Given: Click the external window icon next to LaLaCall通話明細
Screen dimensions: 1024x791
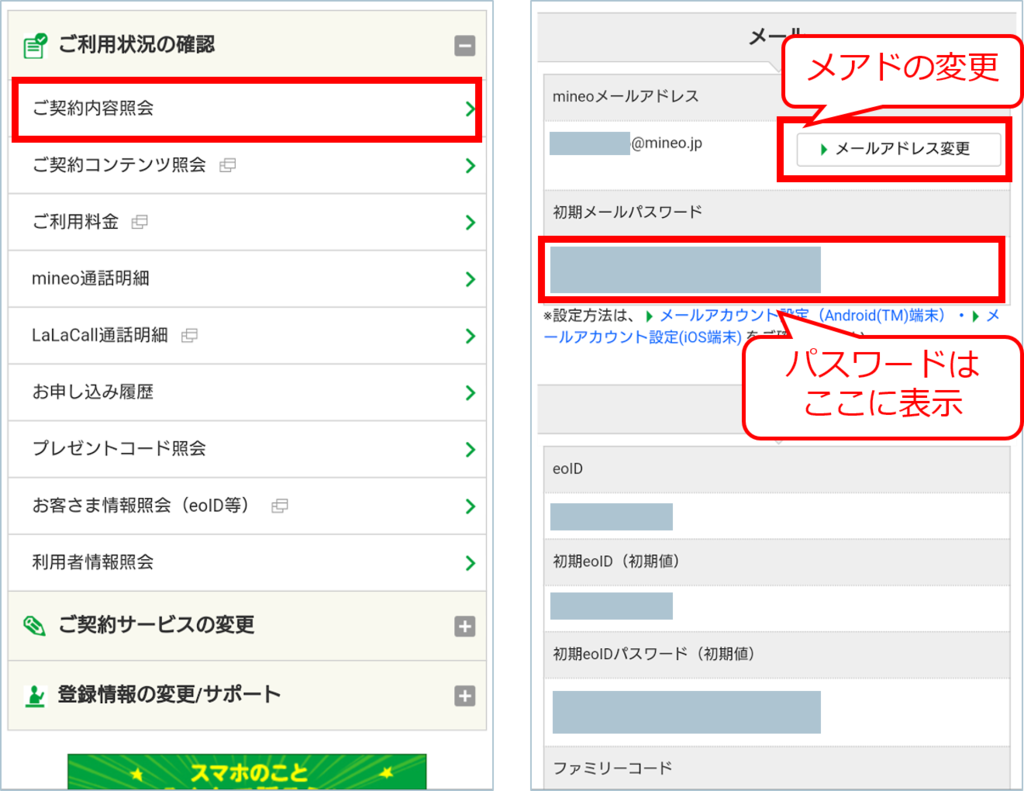Looking at the screenshot, I should [189, 336].
